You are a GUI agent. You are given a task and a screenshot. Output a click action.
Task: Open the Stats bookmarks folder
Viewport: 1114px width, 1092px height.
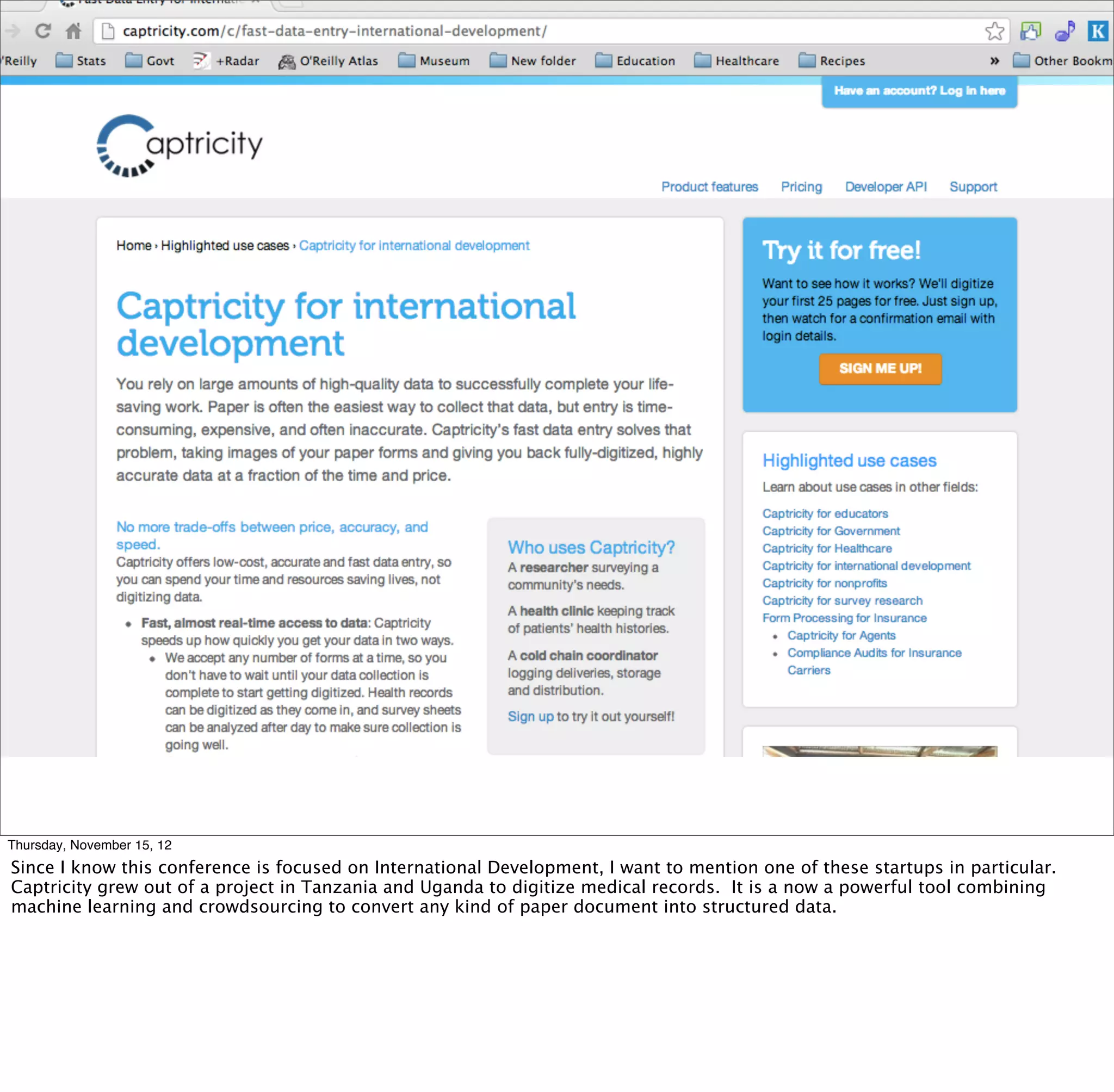coord(81,61)
